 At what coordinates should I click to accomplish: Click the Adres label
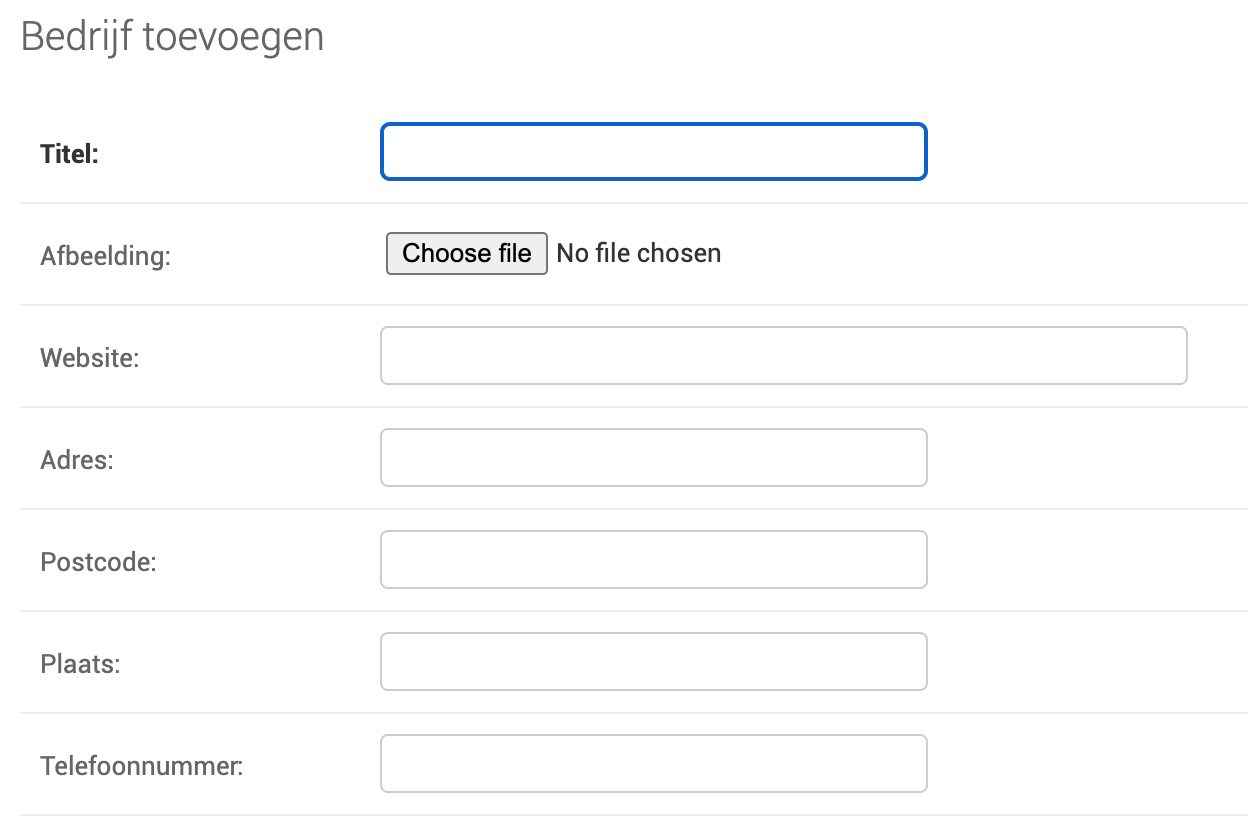(77, 460)
